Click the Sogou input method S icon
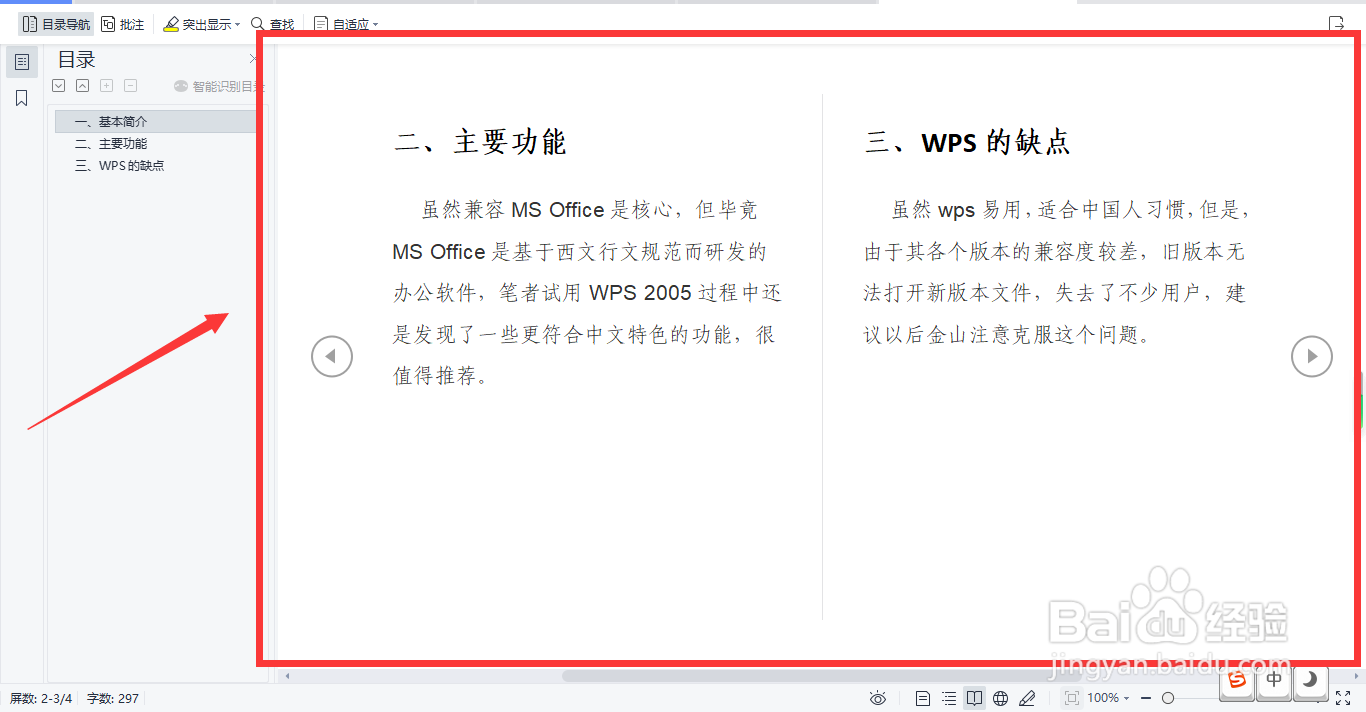1366x712 pixels. tap(1238, 680)
